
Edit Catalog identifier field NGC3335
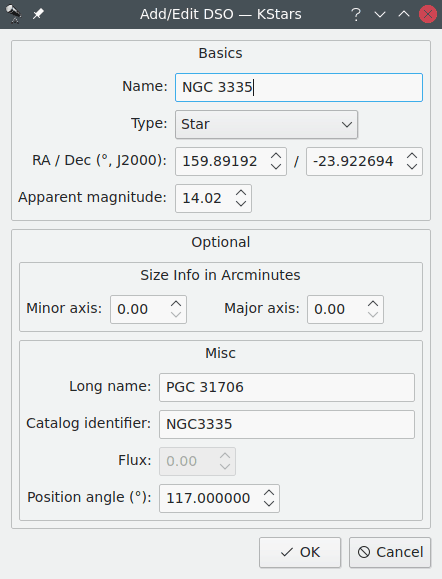click(x=287, y=424)
